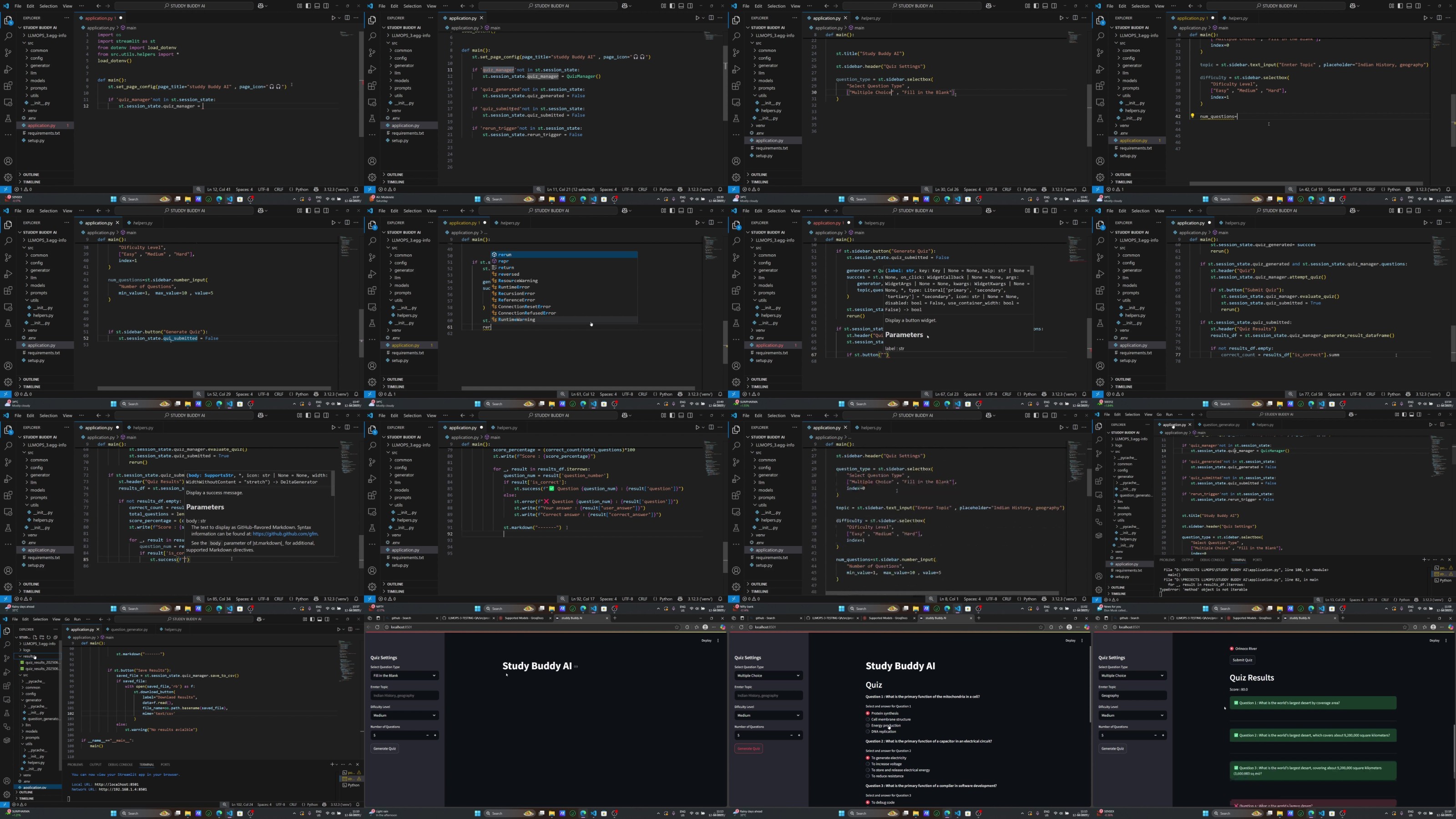1456x819 pixels.
Task: Open Extensions view in VS Code window showing TypeError terminal
Action: click(x=1099, y=481)
